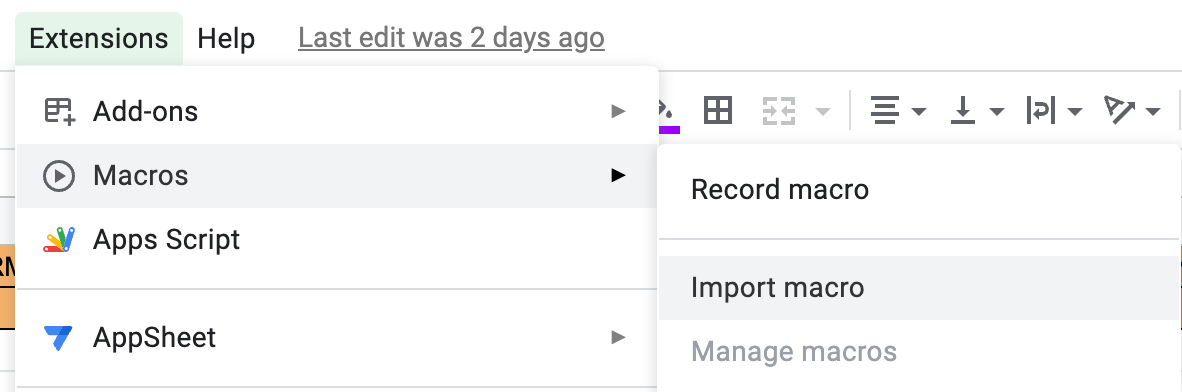Open the Help menu
The height and width of the screenshot is (392, 1182).
pos(226,38)
